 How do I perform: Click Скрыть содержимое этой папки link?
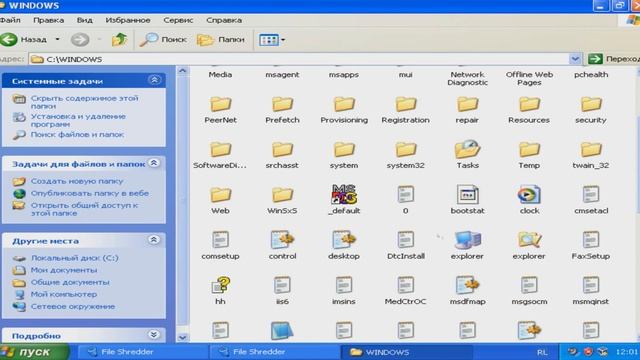[84, 102]
